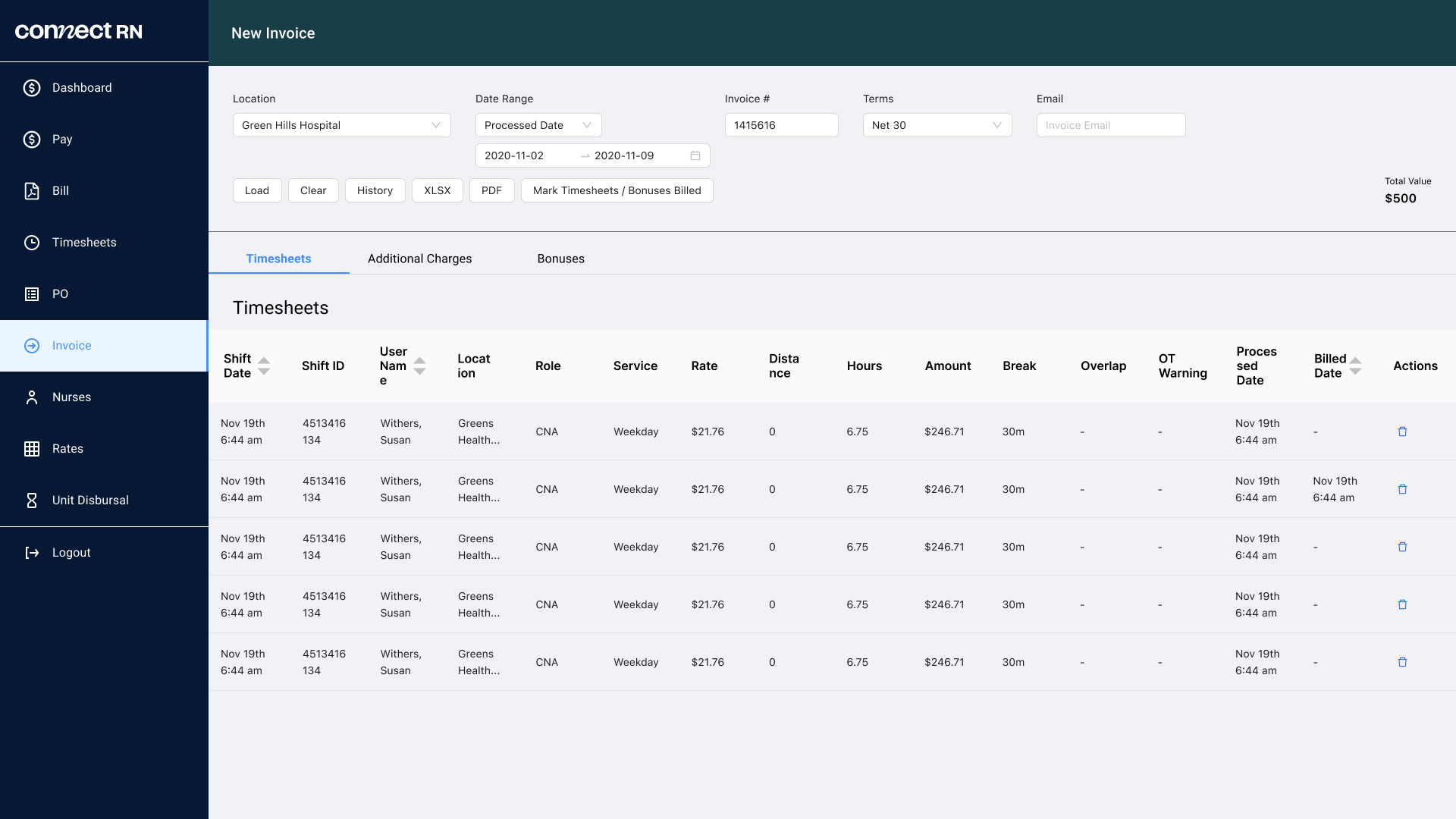Sort table by Shift Date arrows
Screen dimensions: 1456x819
click(x=264, y=366)
